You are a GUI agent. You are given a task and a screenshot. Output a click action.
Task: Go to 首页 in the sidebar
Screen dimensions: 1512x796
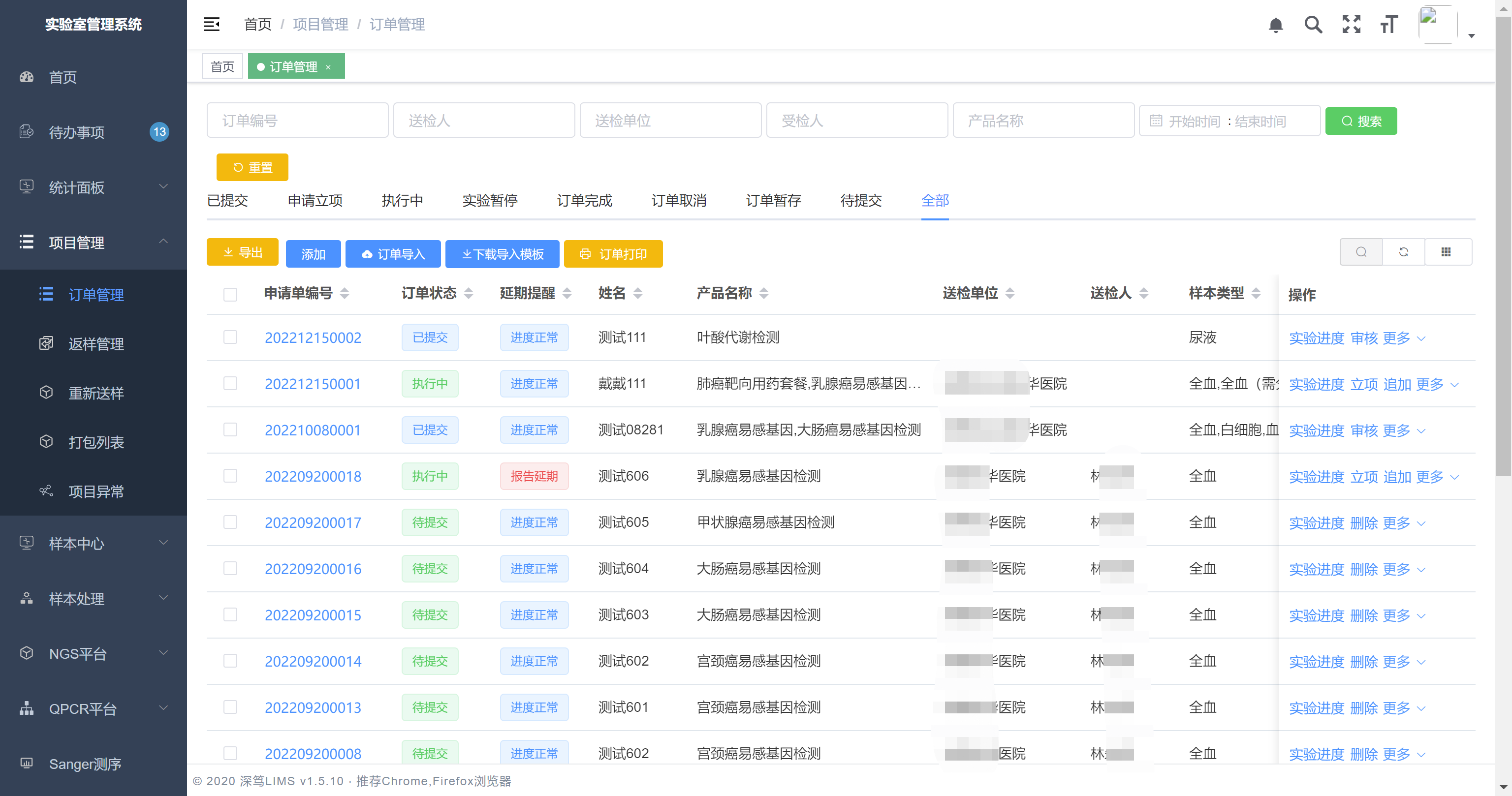[94, 77]
